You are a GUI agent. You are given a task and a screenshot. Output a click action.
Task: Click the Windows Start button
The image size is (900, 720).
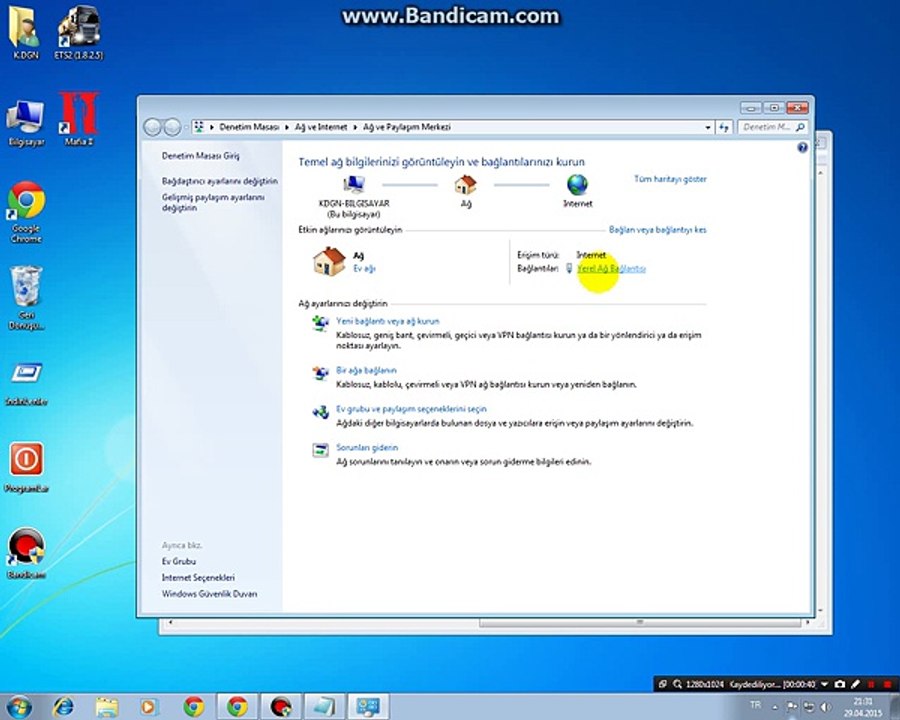[x=18, y=706]
